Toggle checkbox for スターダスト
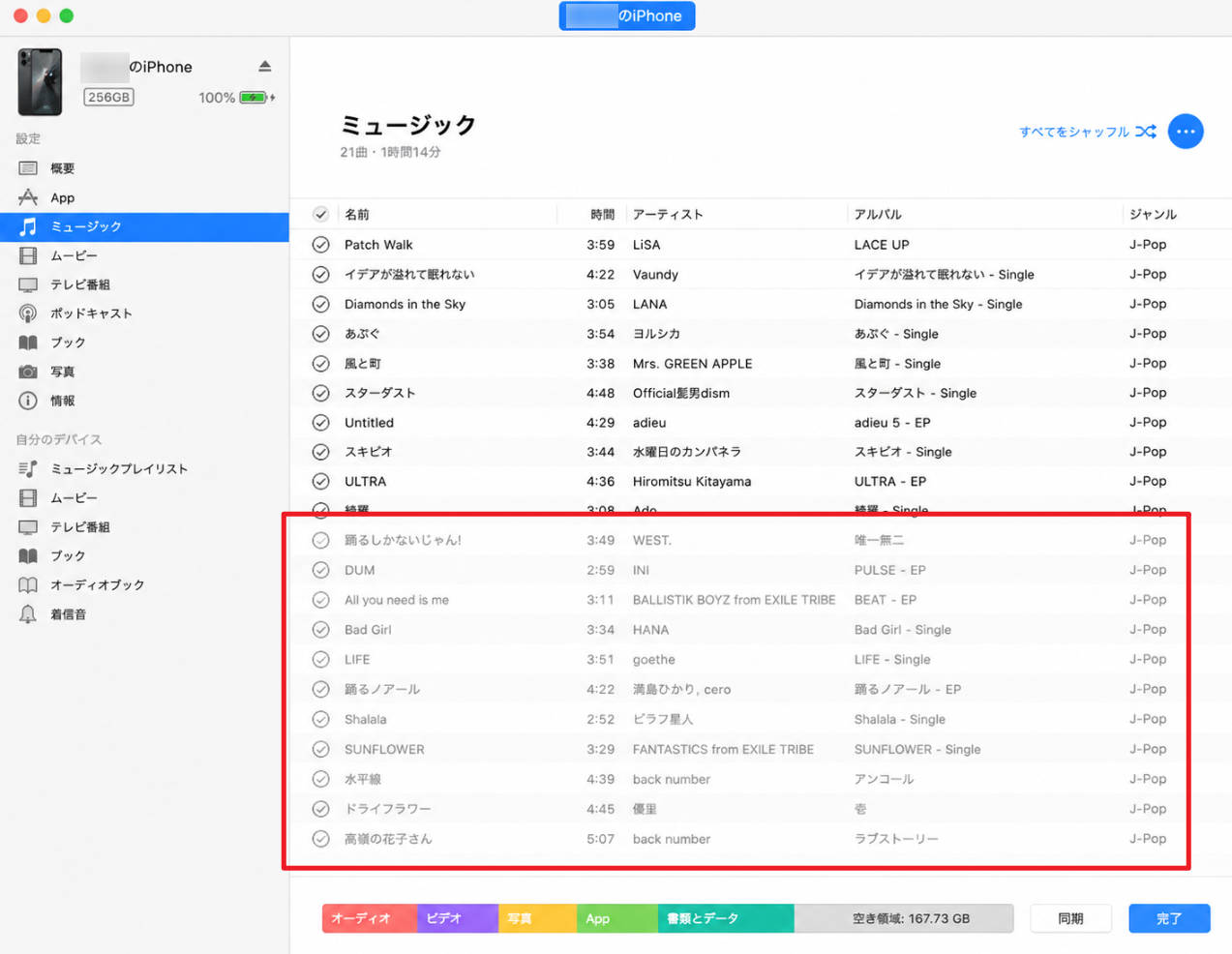Screen dimensions: 1232x954 click(x=320, y=393)
